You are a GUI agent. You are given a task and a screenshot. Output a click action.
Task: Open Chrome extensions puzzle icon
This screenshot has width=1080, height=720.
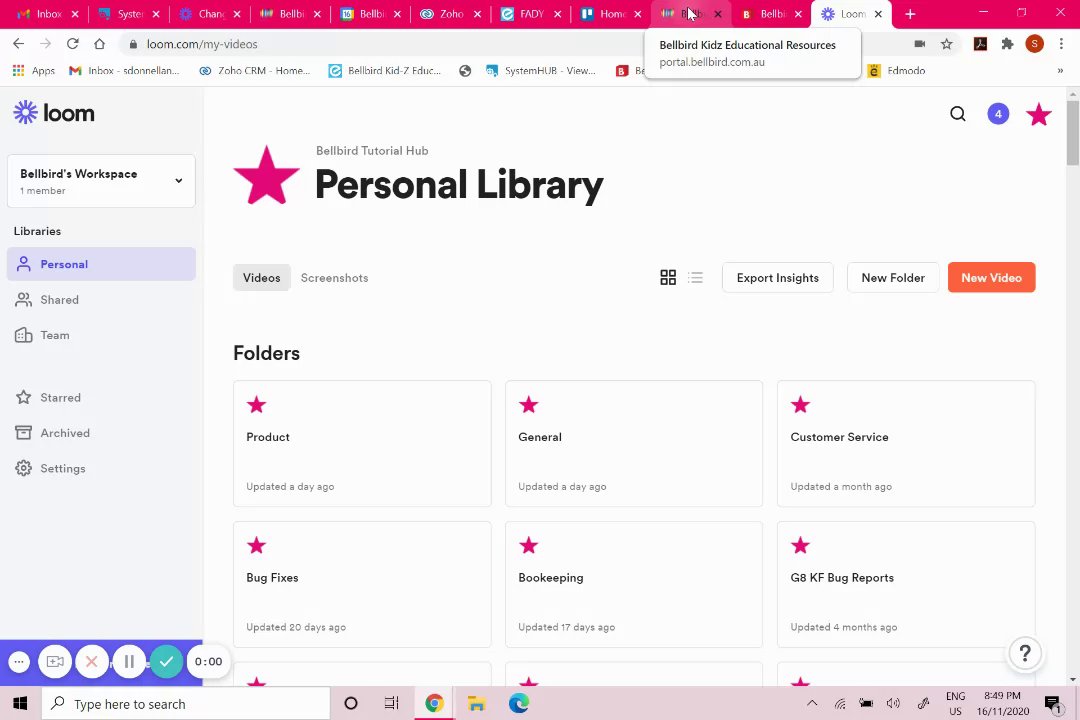(x=1008, y=44)
